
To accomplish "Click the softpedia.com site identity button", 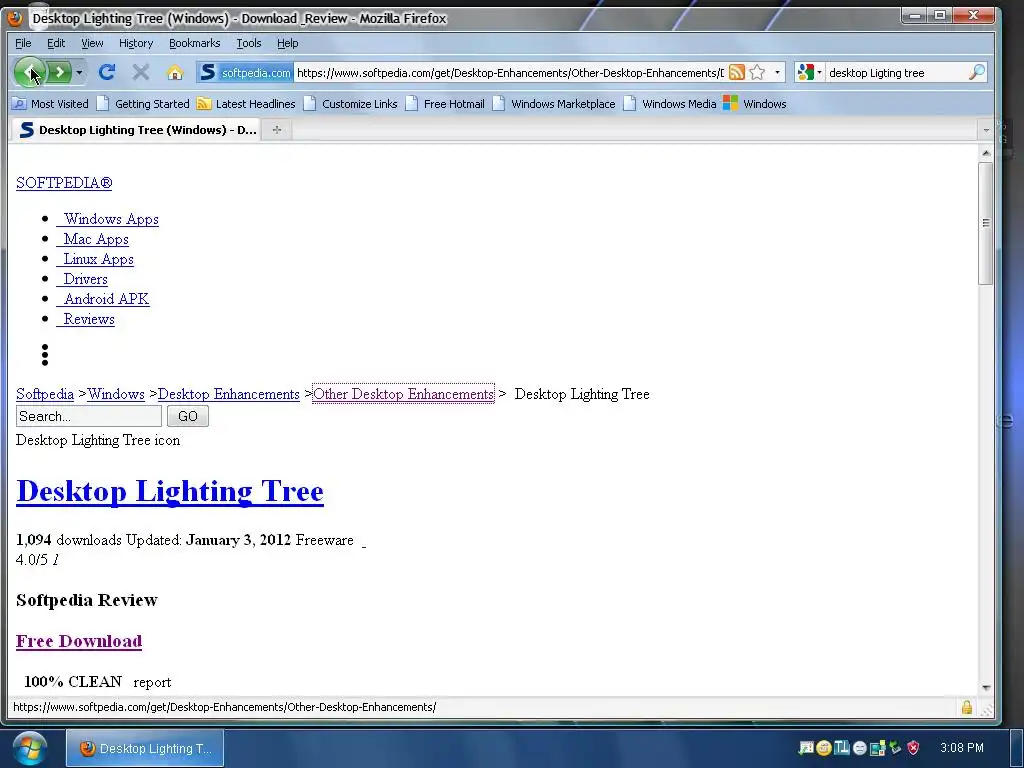I will (245, 72).
